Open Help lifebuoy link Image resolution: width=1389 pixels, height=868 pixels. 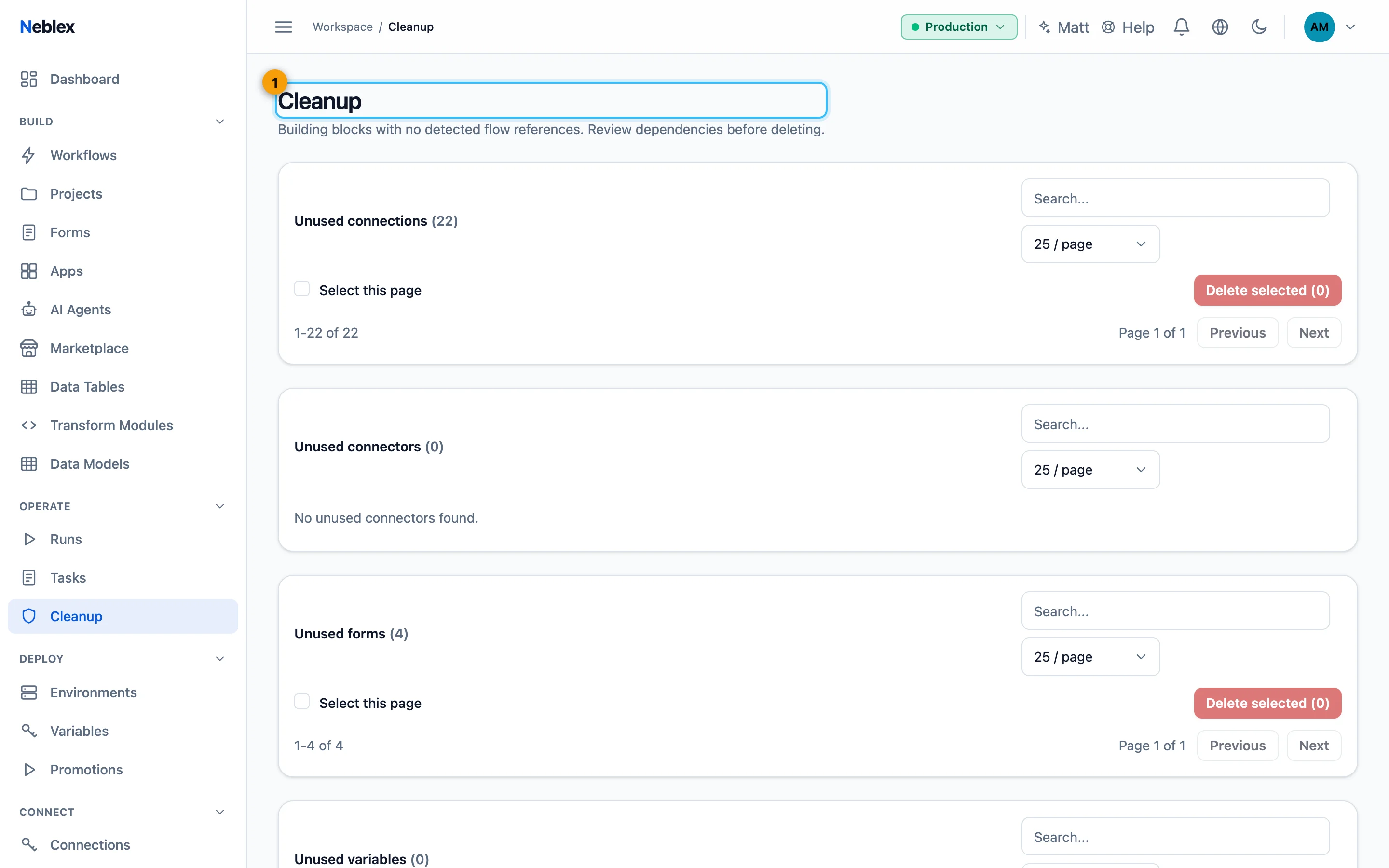click(1128, 27)
